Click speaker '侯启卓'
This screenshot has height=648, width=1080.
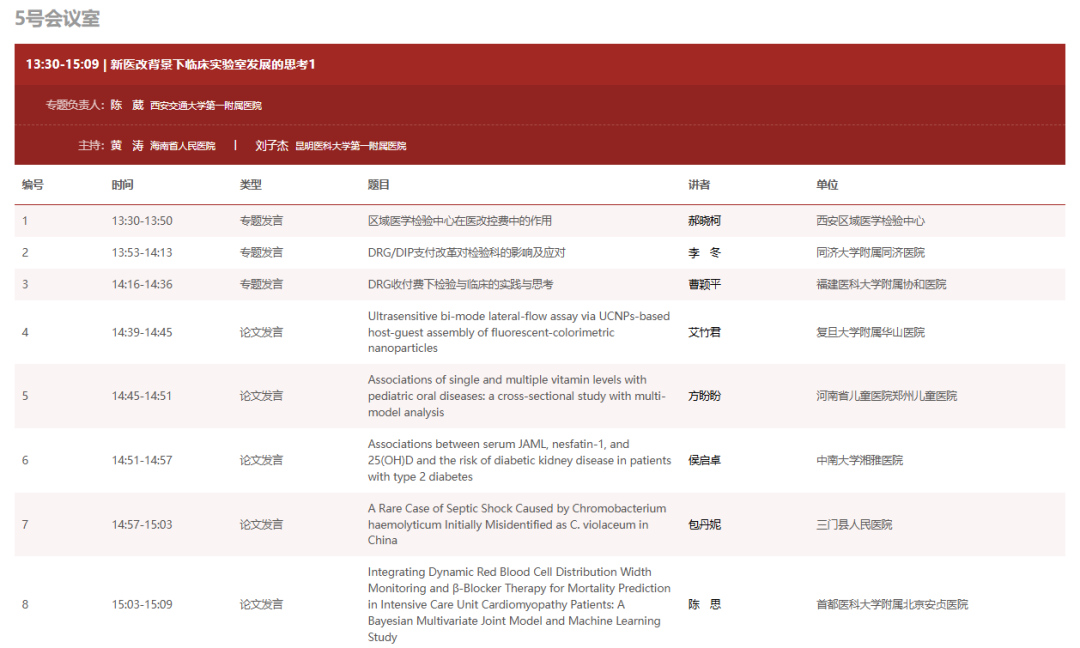point(704,460)
